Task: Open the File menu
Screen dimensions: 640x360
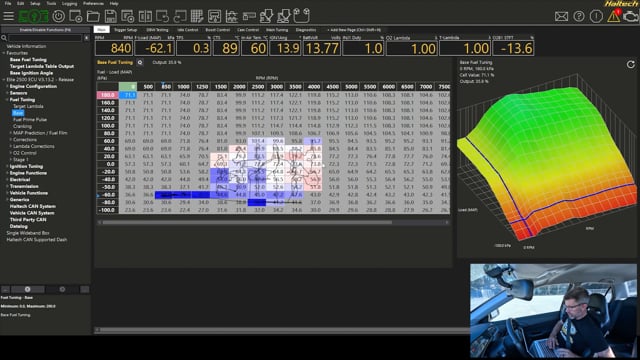Action: point(8,3)
